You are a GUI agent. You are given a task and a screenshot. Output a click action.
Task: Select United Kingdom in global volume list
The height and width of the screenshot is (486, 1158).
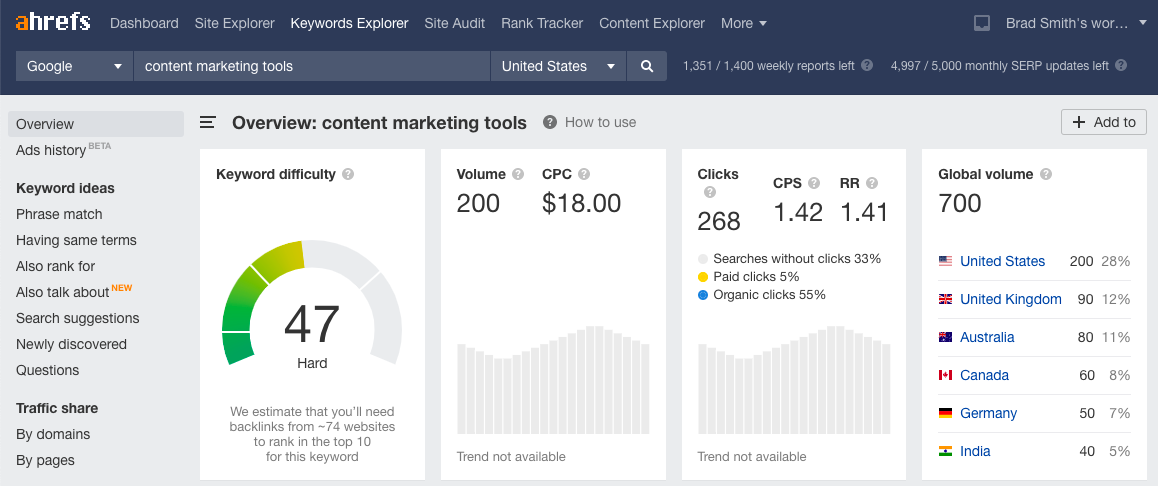coord(1010,299)
